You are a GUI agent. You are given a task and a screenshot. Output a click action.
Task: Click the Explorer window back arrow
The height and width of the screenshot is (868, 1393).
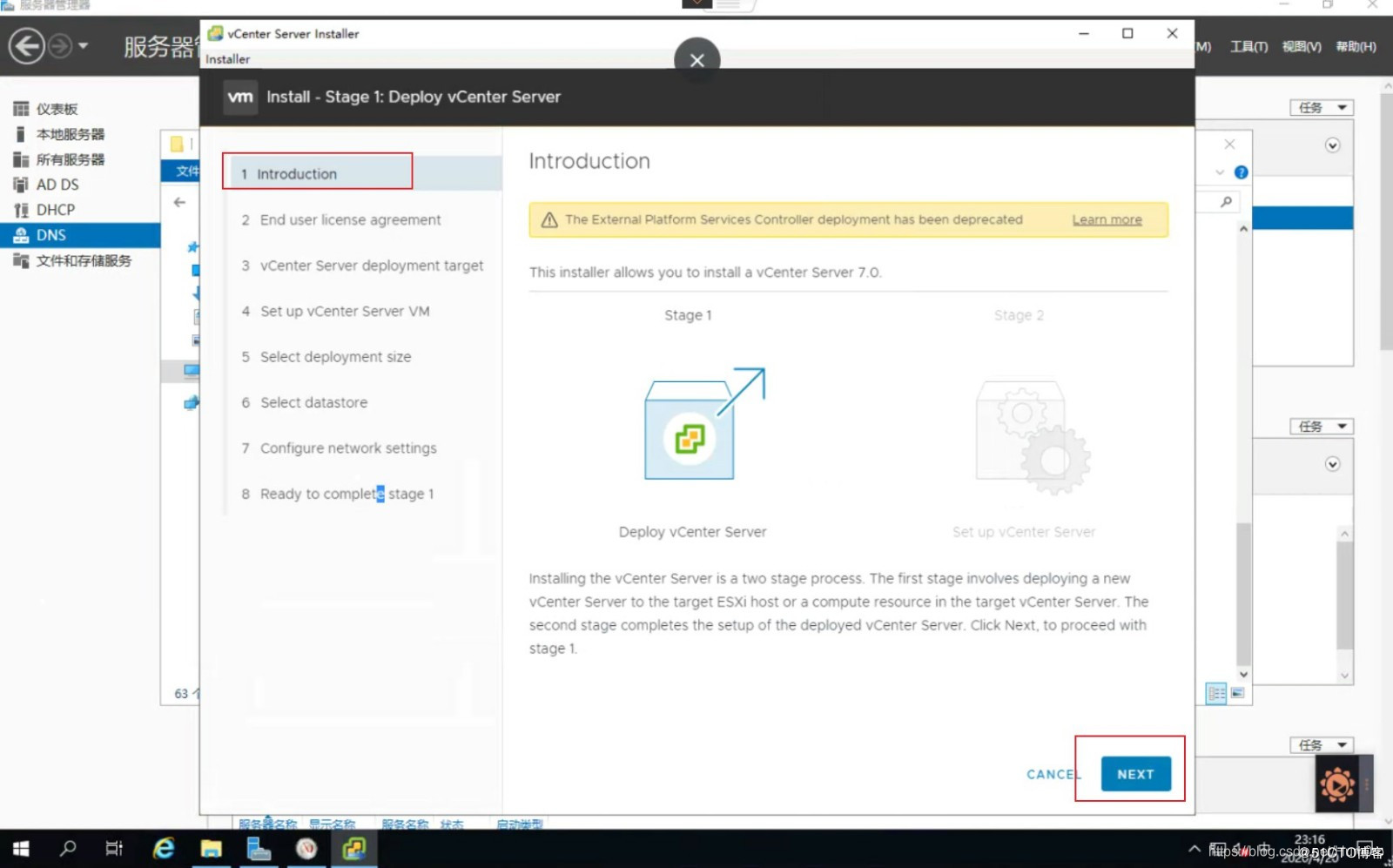click(x=179, y=202)
